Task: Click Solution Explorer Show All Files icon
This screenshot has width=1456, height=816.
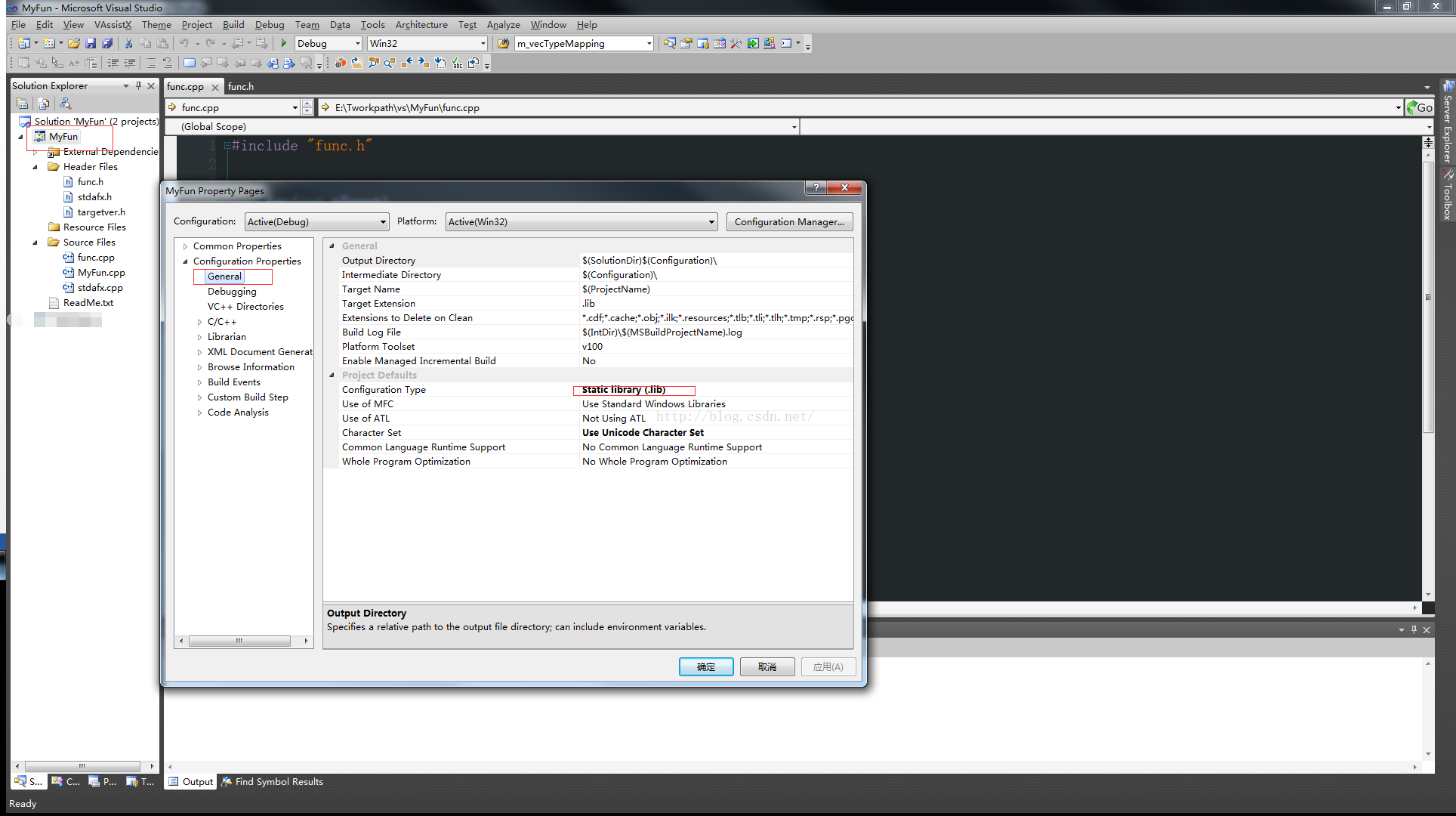Action: [44, 104]
